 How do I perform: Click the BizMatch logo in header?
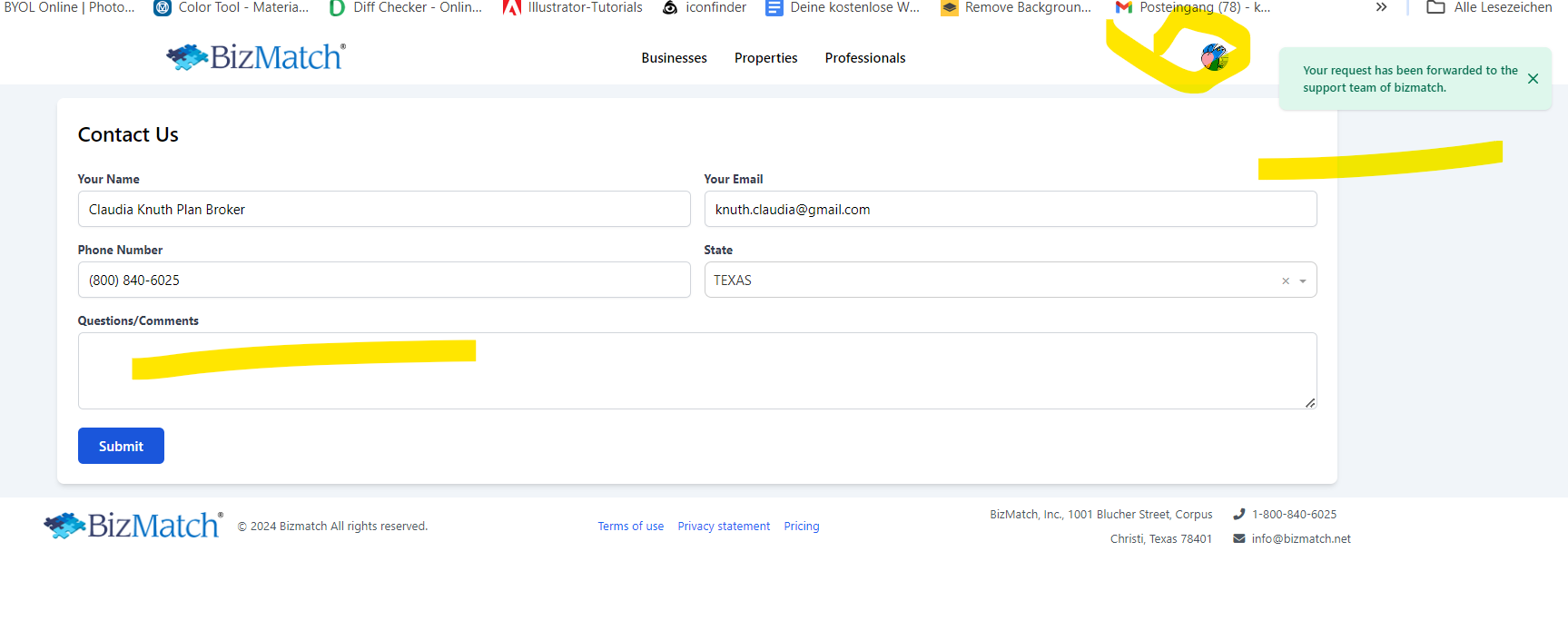pyautogui.click(x=255, y=57)
